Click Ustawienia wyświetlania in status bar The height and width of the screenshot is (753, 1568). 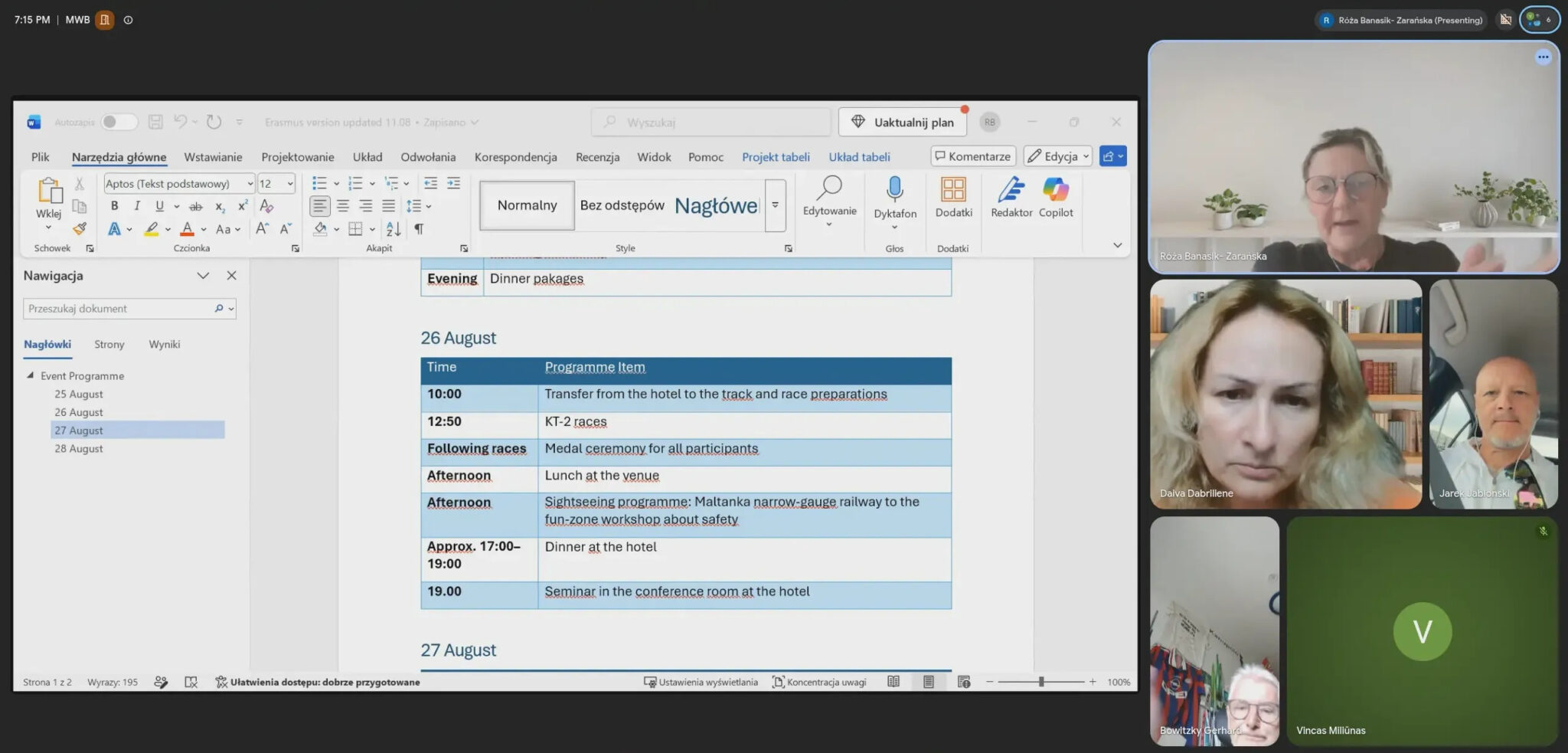[701, 682]
